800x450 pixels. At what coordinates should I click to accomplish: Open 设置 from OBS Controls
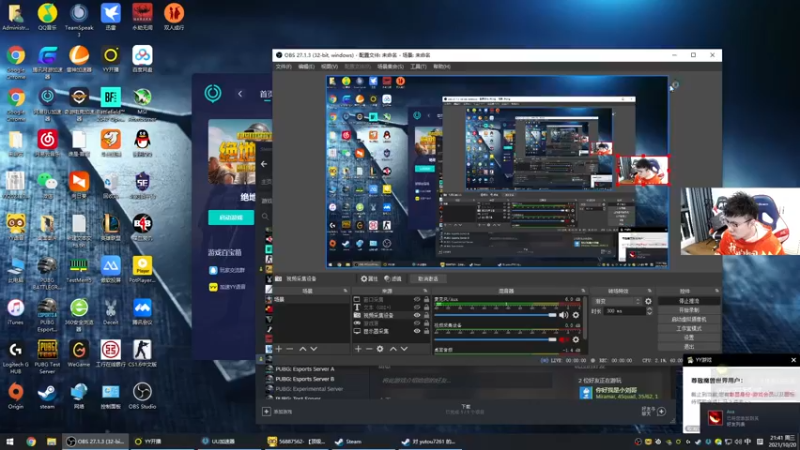[x=689, y=338]
